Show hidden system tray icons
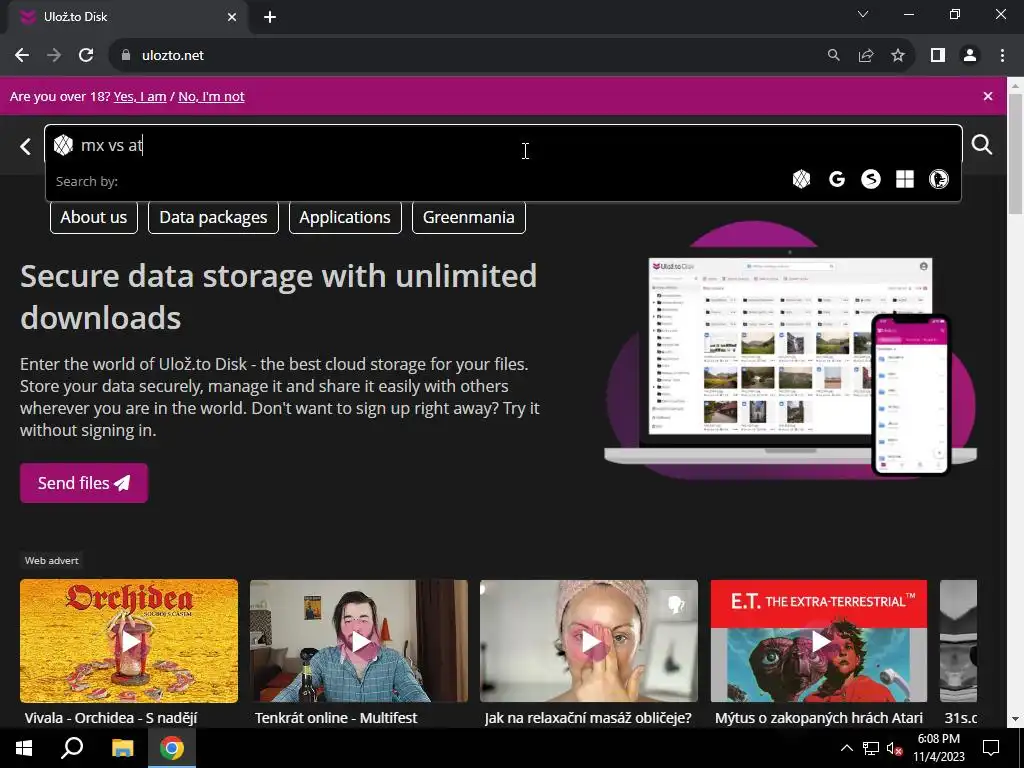1024x768 pixels. pyautogui.click(x=846, y=748)
